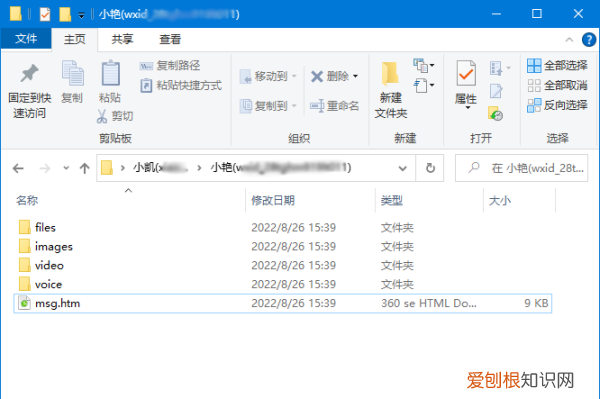Screen dimensions: 600x399
Task: Open the recent locations dropdown chevron
Action: click(x=66, y=168)
